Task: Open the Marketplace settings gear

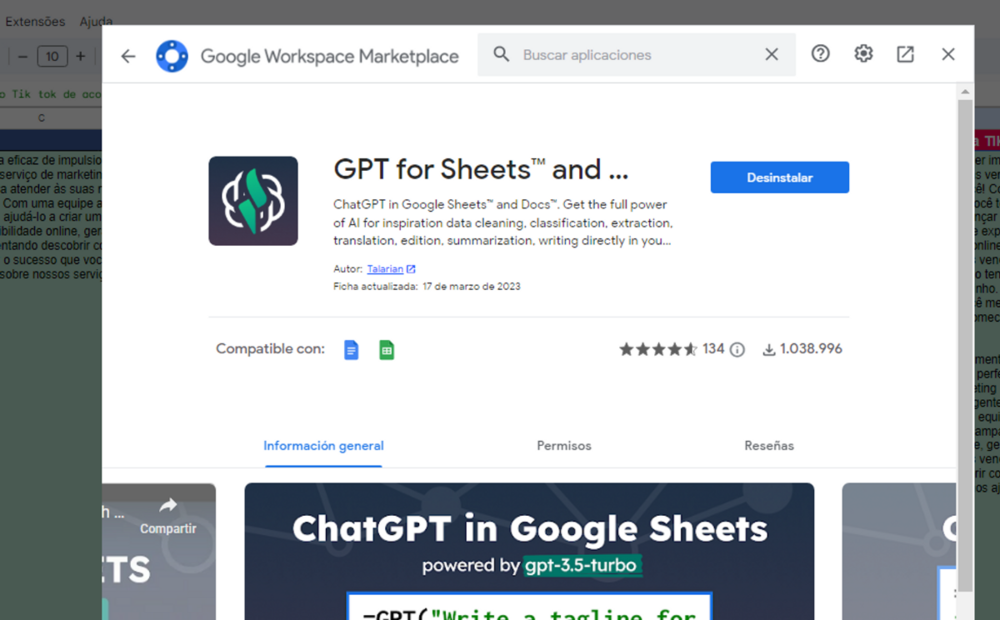Action: (863, 54)
